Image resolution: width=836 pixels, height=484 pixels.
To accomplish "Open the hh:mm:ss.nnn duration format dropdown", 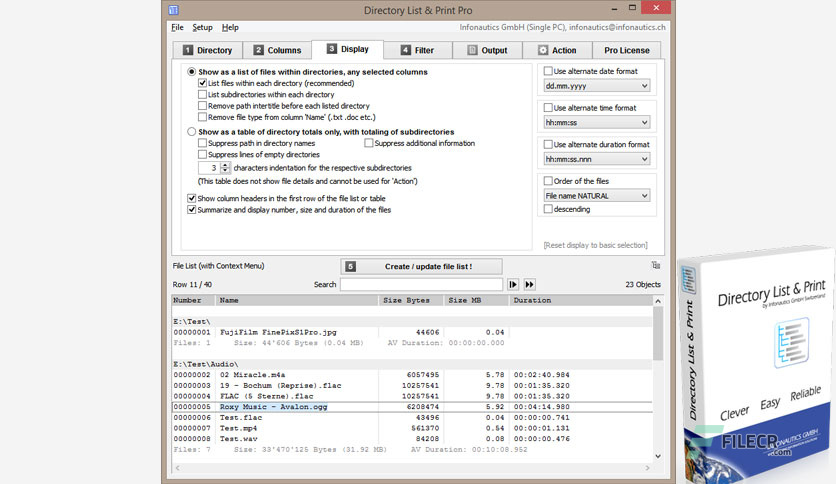I will point(597,159).
